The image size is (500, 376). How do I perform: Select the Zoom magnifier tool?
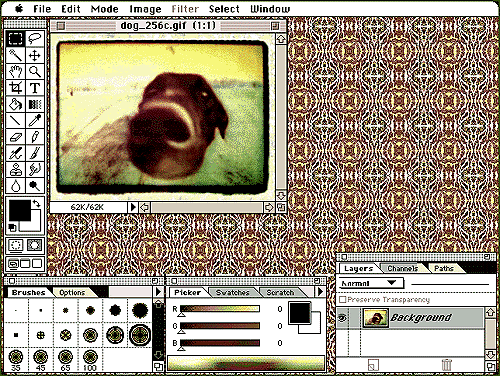(35, 72)
